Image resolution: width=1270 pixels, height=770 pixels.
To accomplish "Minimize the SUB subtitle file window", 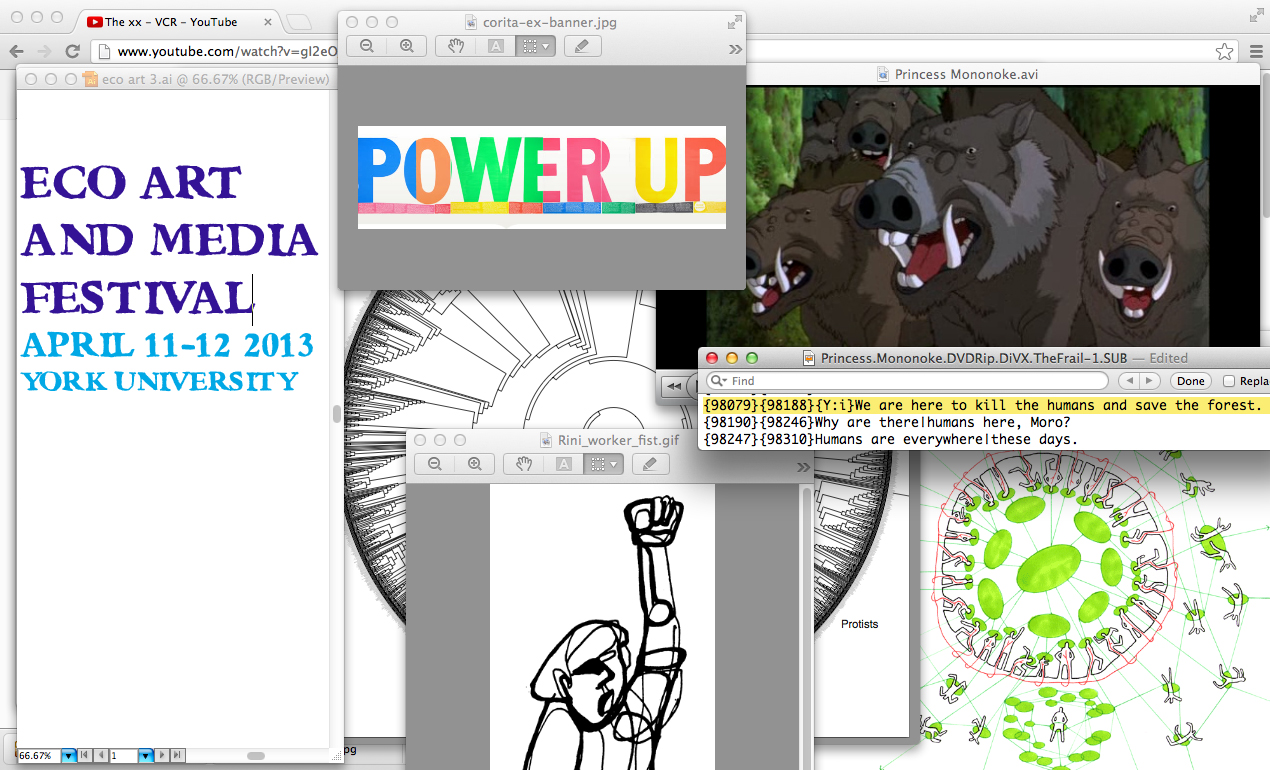I will click(x=732, y=358).
